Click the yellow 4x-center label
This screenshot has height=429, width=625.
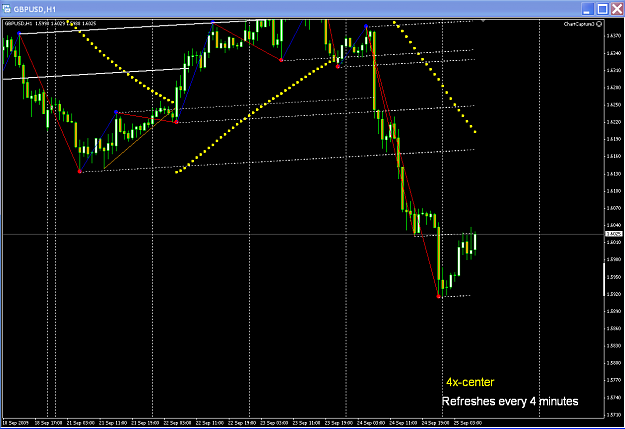[x=470, y=382]
